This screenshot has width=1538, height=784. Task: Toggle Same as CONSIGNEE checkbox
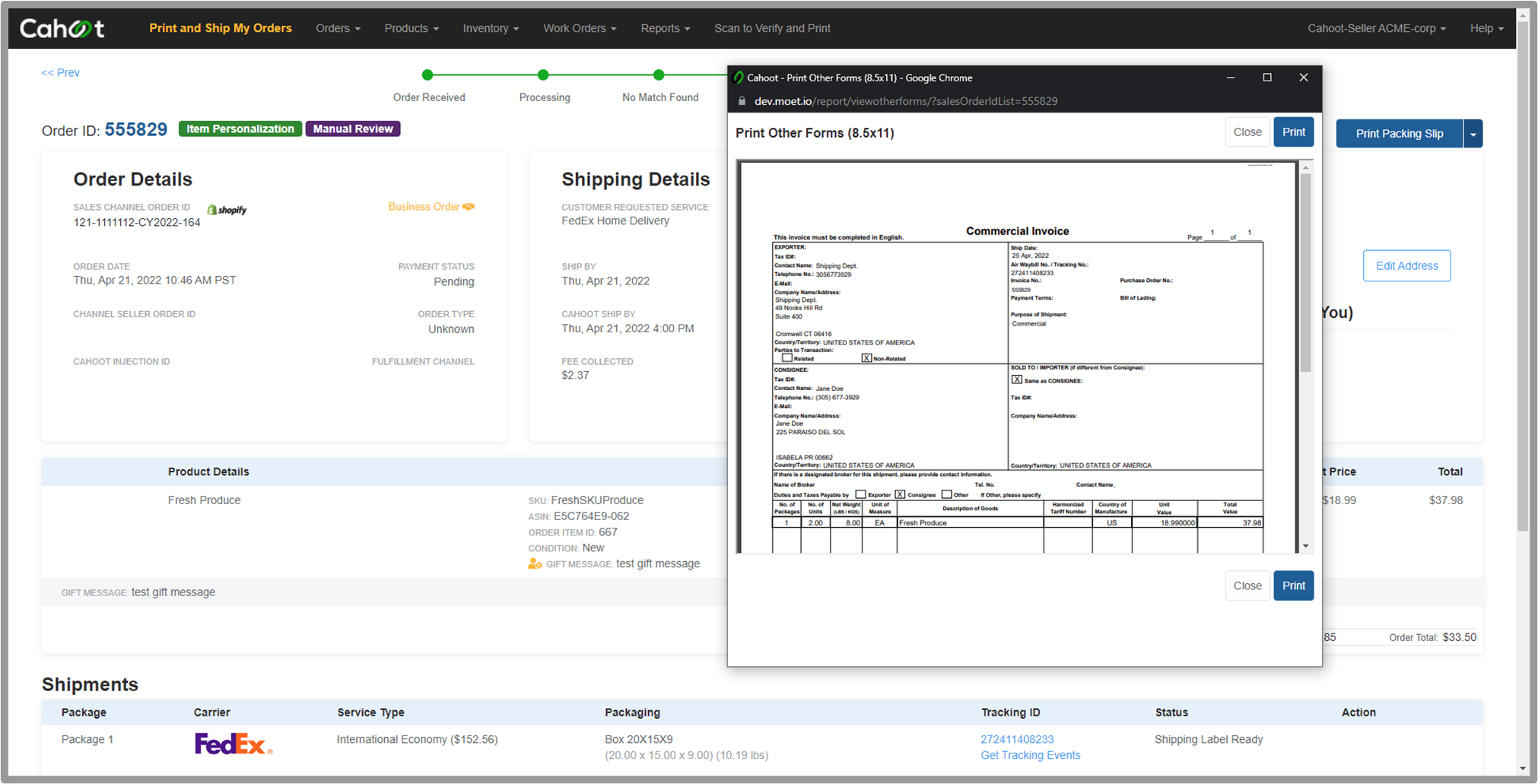[1016, 379]
